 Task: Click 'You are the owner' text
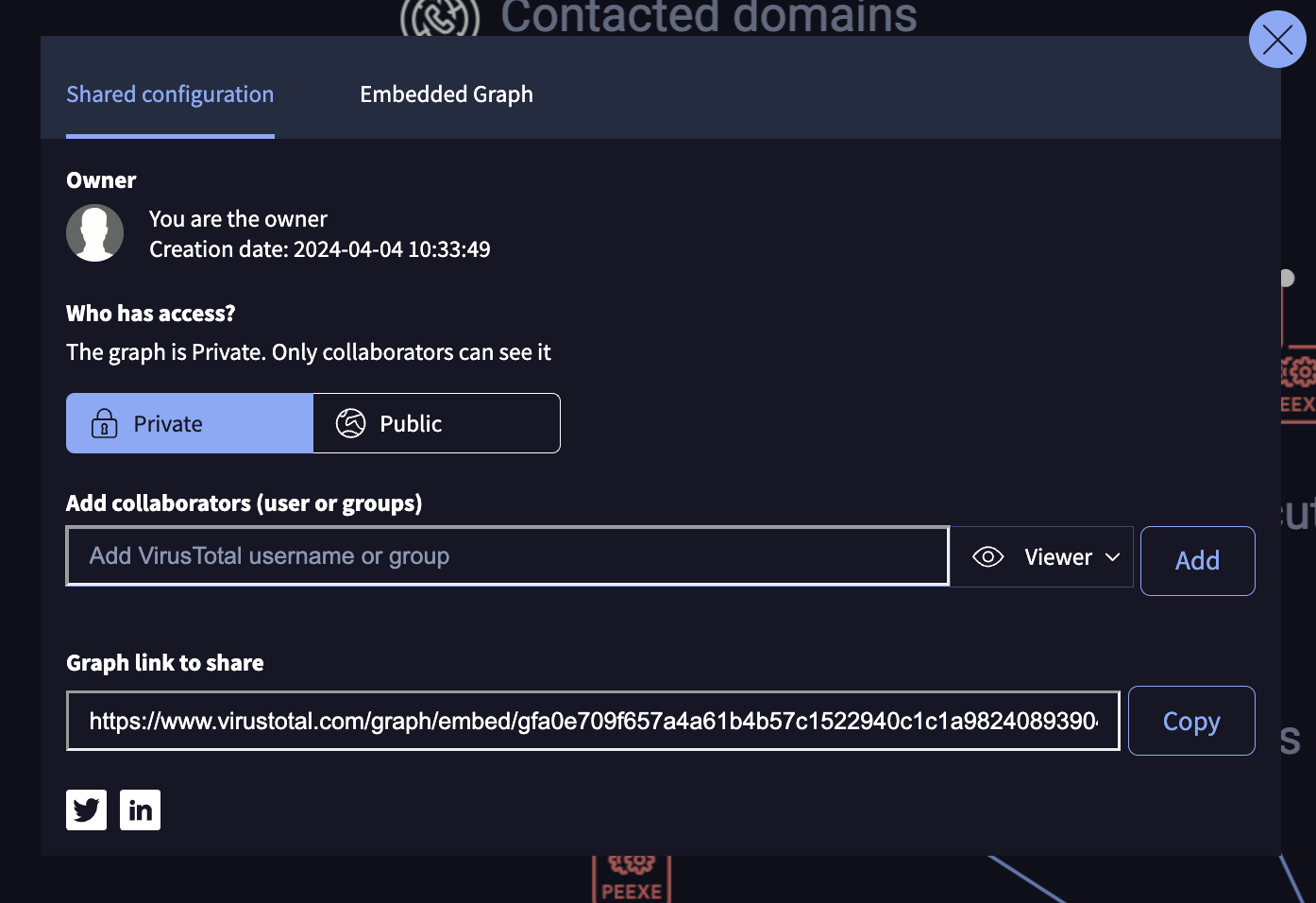click(x=238, y=219)
